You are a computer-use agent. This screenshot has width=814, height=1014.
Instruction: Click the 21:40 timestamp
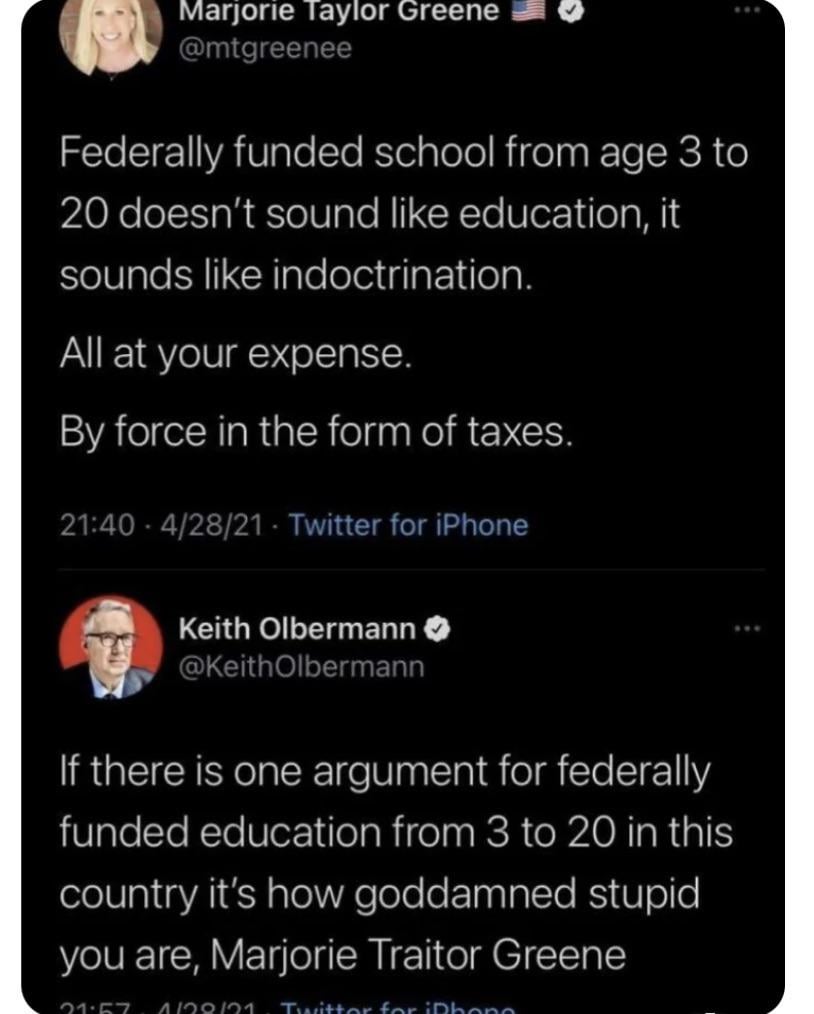pyautogui.click(x=97, y=524)
